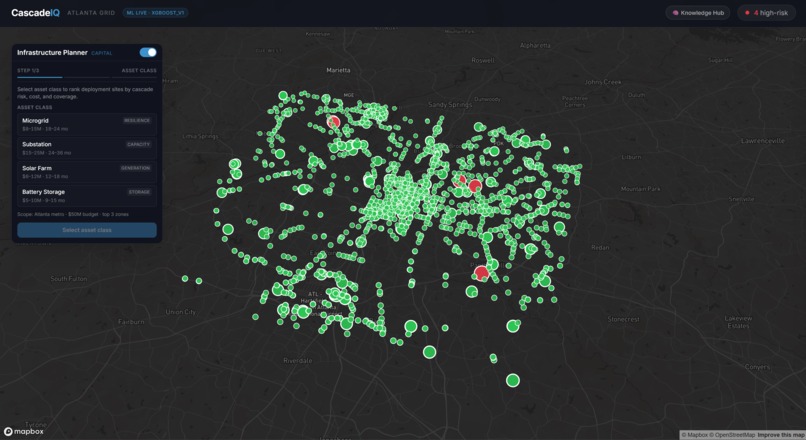Click the Improve this map link
This screenshot has width=806, height=440.
point(780,435)
